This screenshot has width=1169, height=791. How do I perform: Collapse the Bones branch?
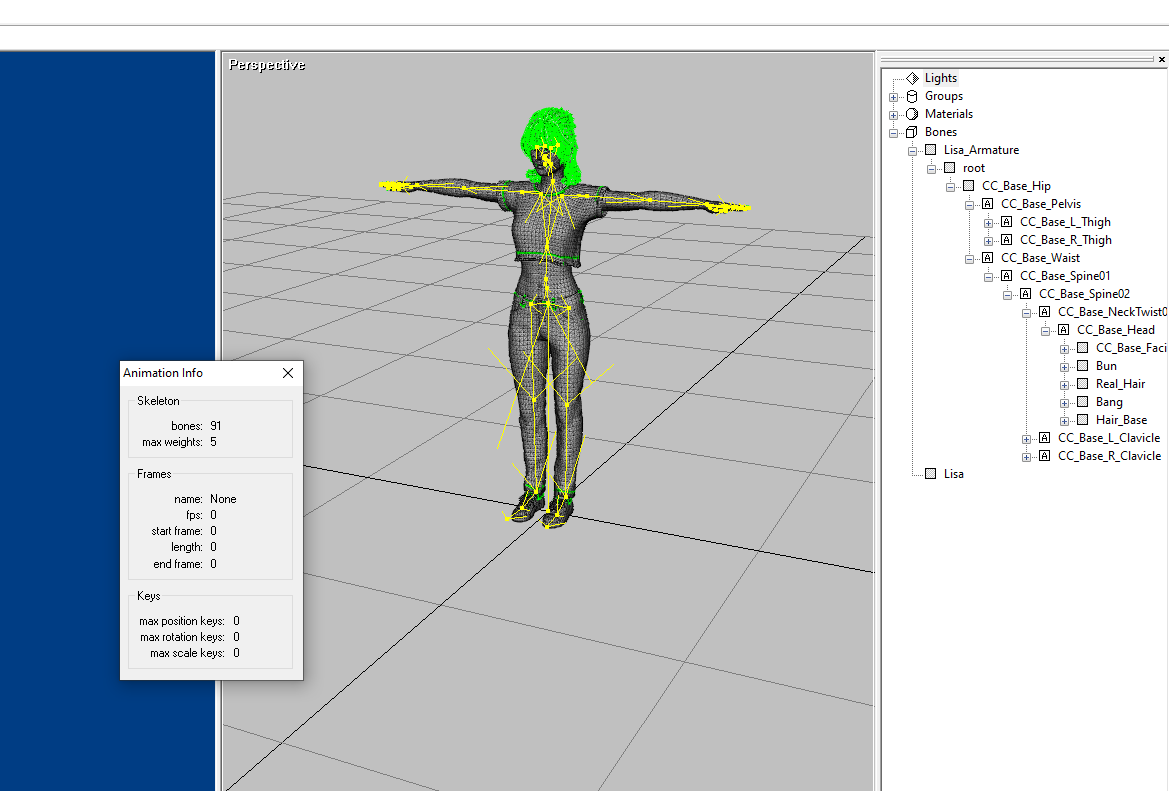click(893, 131)
